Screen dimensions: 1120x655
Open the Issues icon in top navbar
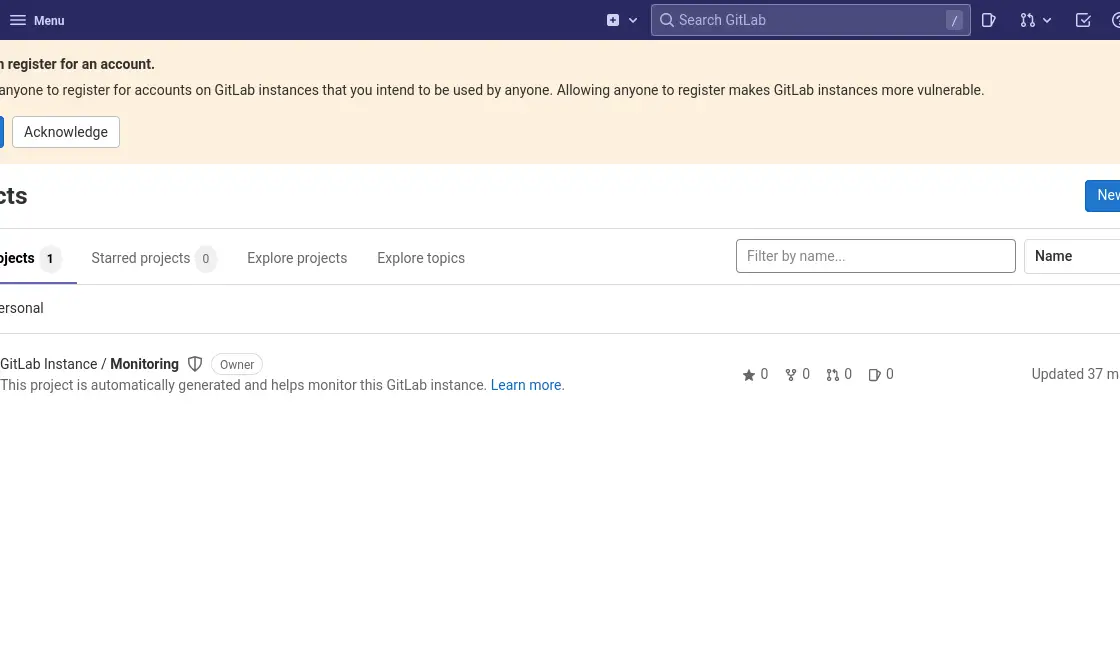coord(988,20)
